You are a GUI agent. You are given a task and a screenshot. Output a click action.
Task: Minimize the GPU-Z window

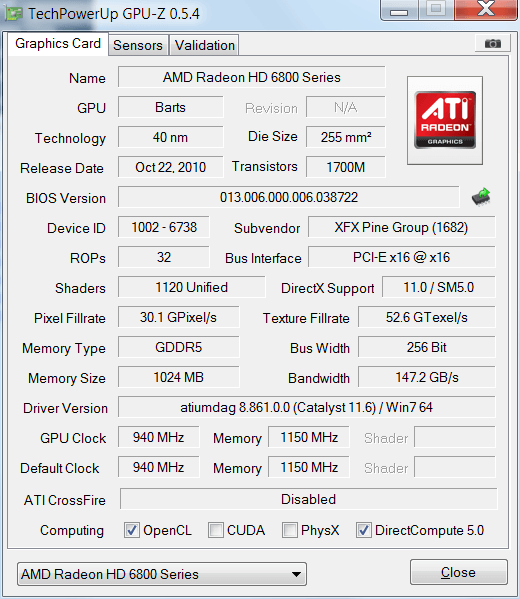399,11
